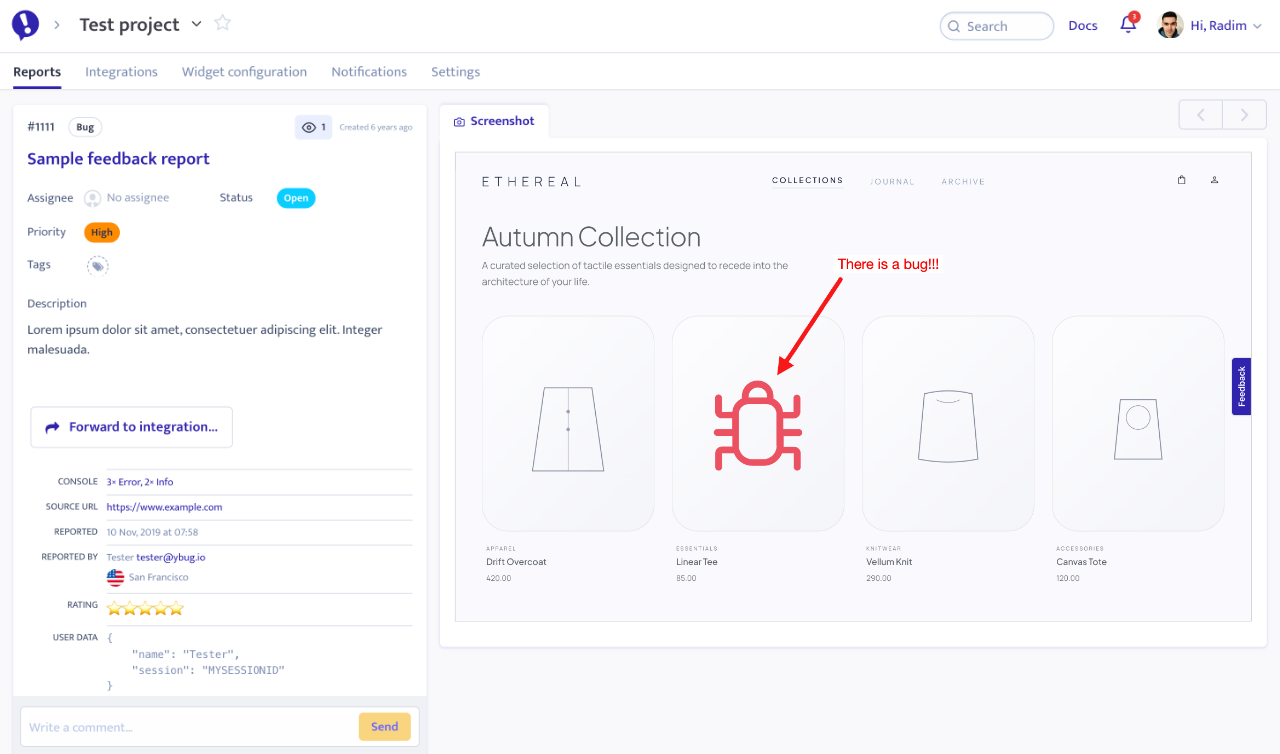1280x754 pixels.
Task: Add a tag using the dashed tag icon
Action: pyautogui.click(x=97, y=264)
